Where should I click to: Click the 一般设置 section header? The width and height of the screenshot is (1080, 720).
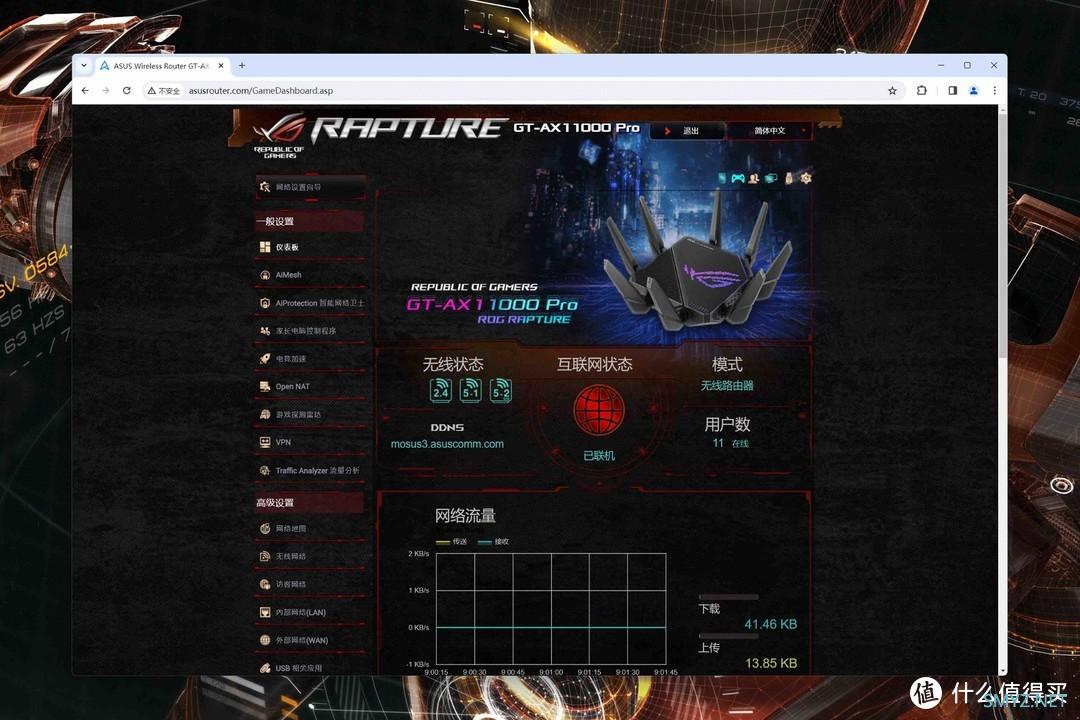point(309,221)
